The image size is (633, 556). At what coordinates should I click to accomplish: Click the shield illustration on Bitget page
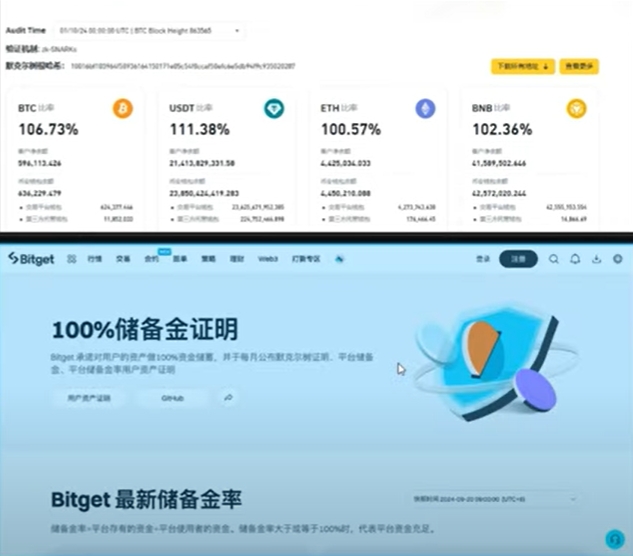(x=495, y=361)
